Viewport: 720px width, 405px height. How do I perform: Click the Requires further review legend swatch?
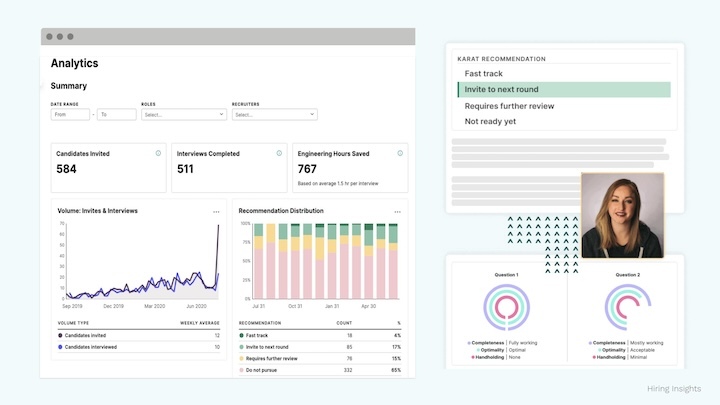[242, 358]
